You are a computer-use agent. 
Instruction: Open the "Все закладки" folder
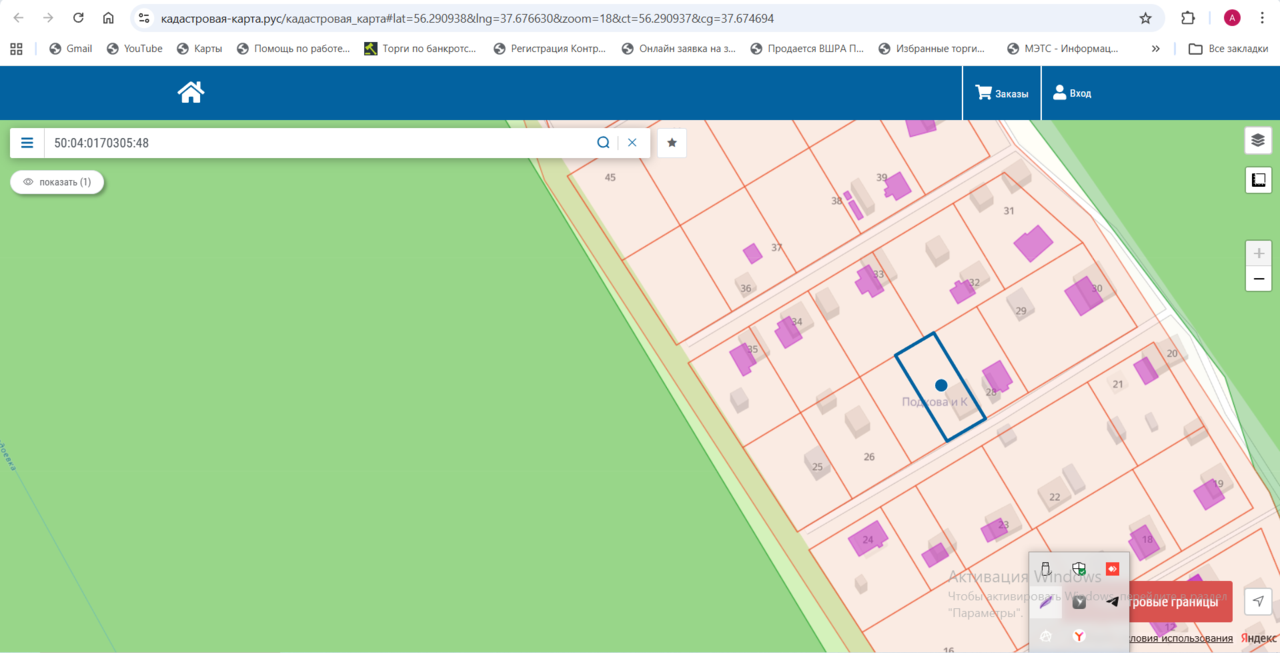click(1227, 48)
